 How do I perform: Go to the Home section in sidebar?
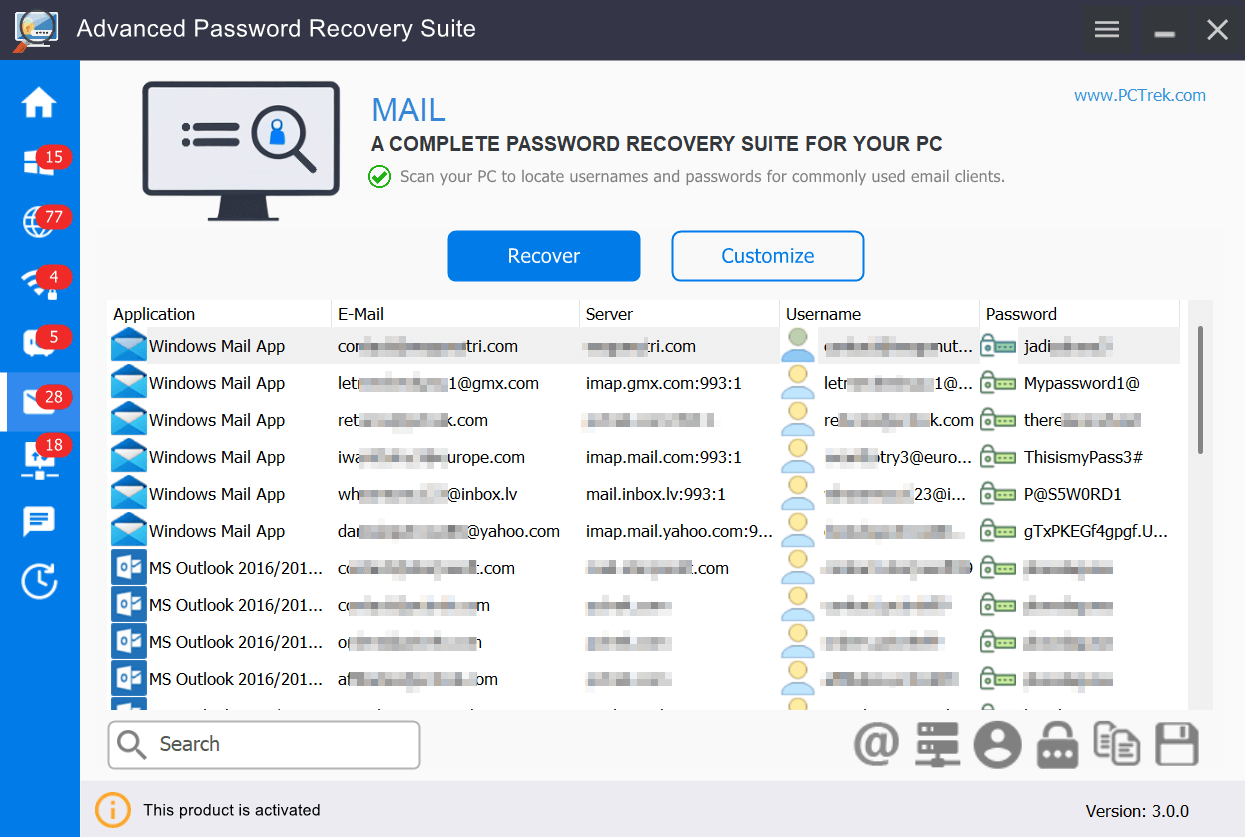[39, 102]
